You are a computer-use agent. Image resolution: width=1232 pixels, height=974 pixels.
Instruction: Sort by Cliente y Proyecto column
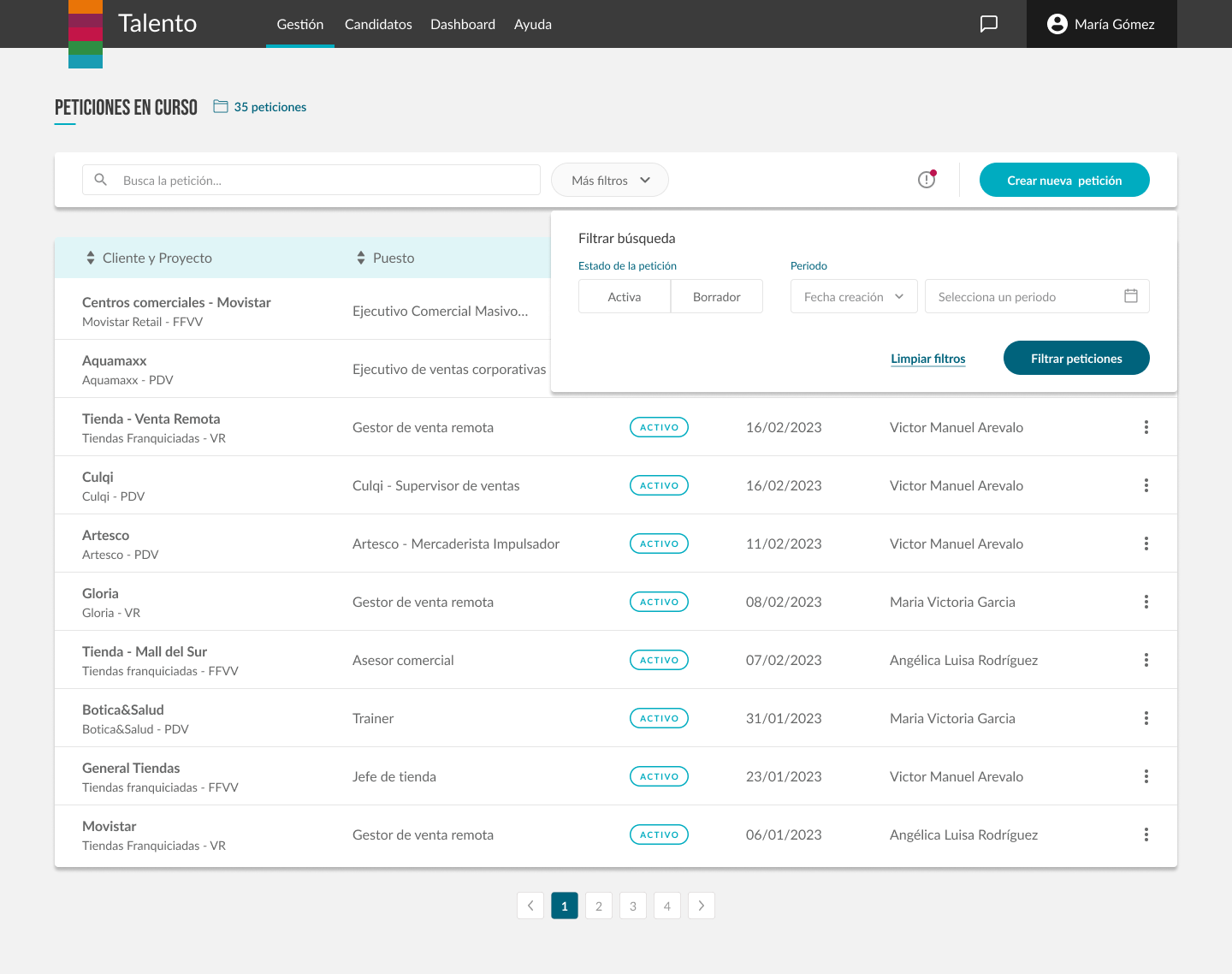(91, 258)
